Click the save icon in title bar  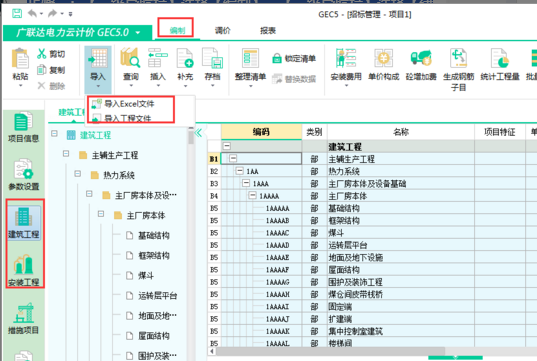(17, 14)
